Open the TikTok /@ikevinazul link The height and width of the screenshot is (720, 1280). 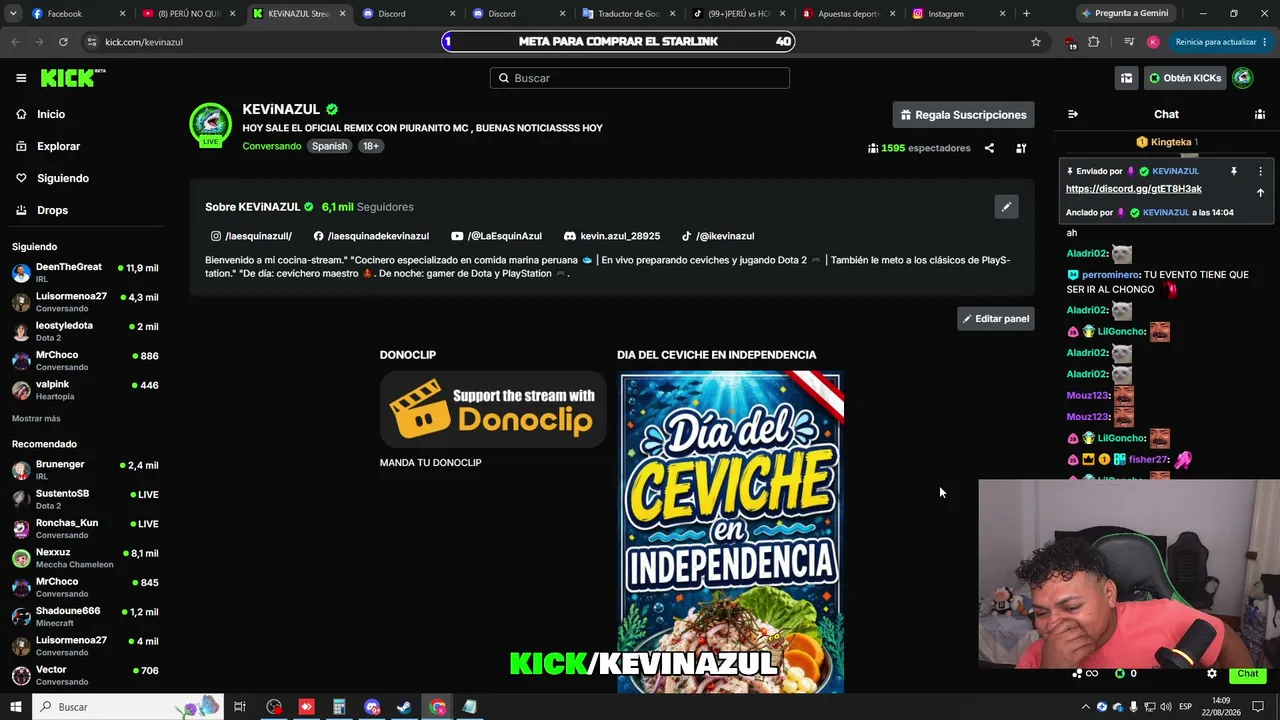coord(718,236)
